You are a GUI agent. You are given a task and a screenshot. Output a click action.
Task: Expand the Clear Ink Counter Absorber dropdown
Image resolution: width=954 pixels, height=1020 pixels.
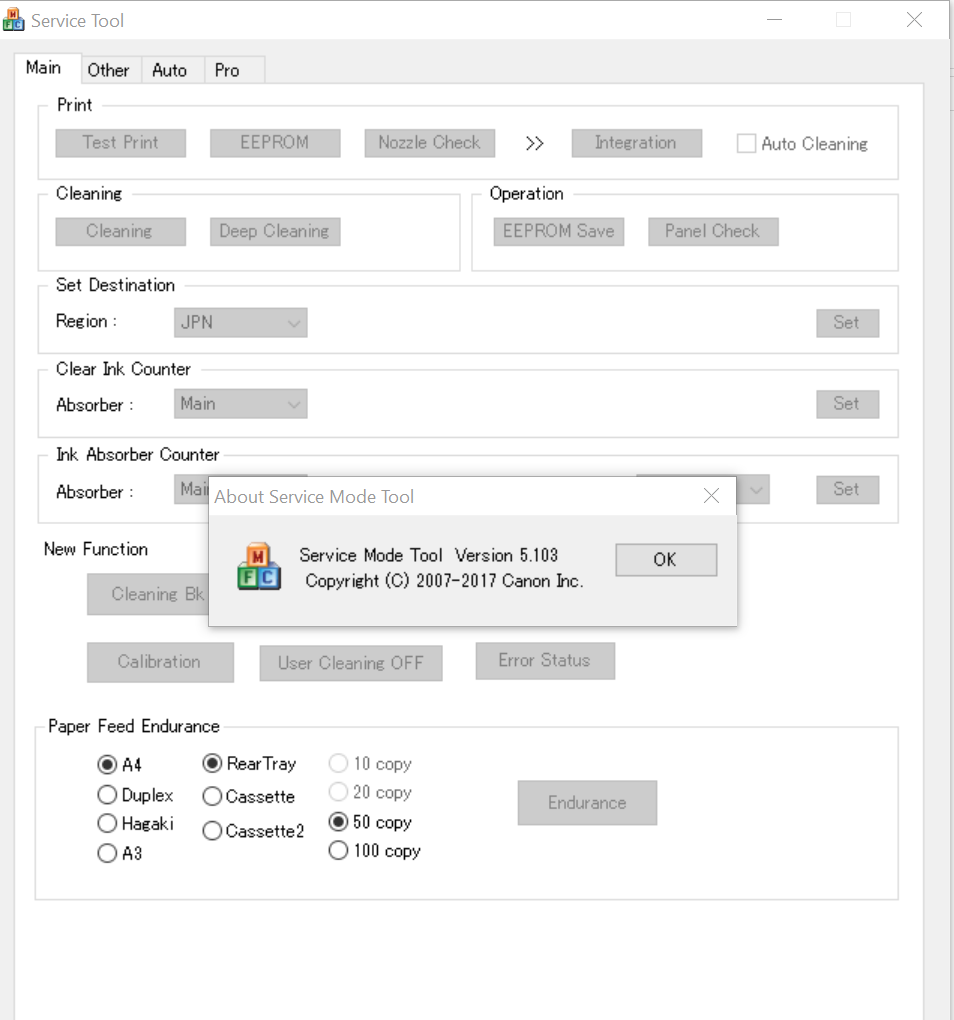pos(241,404)
